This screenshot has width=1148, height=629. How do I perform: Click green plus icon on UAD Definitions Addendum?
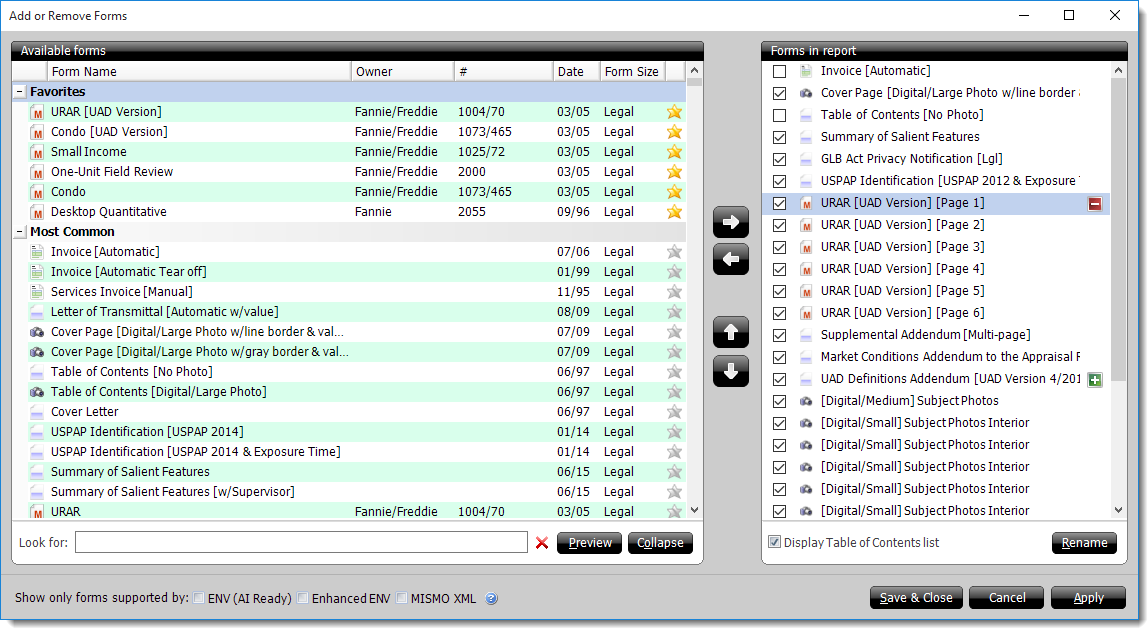click(x=1095, y=380)
